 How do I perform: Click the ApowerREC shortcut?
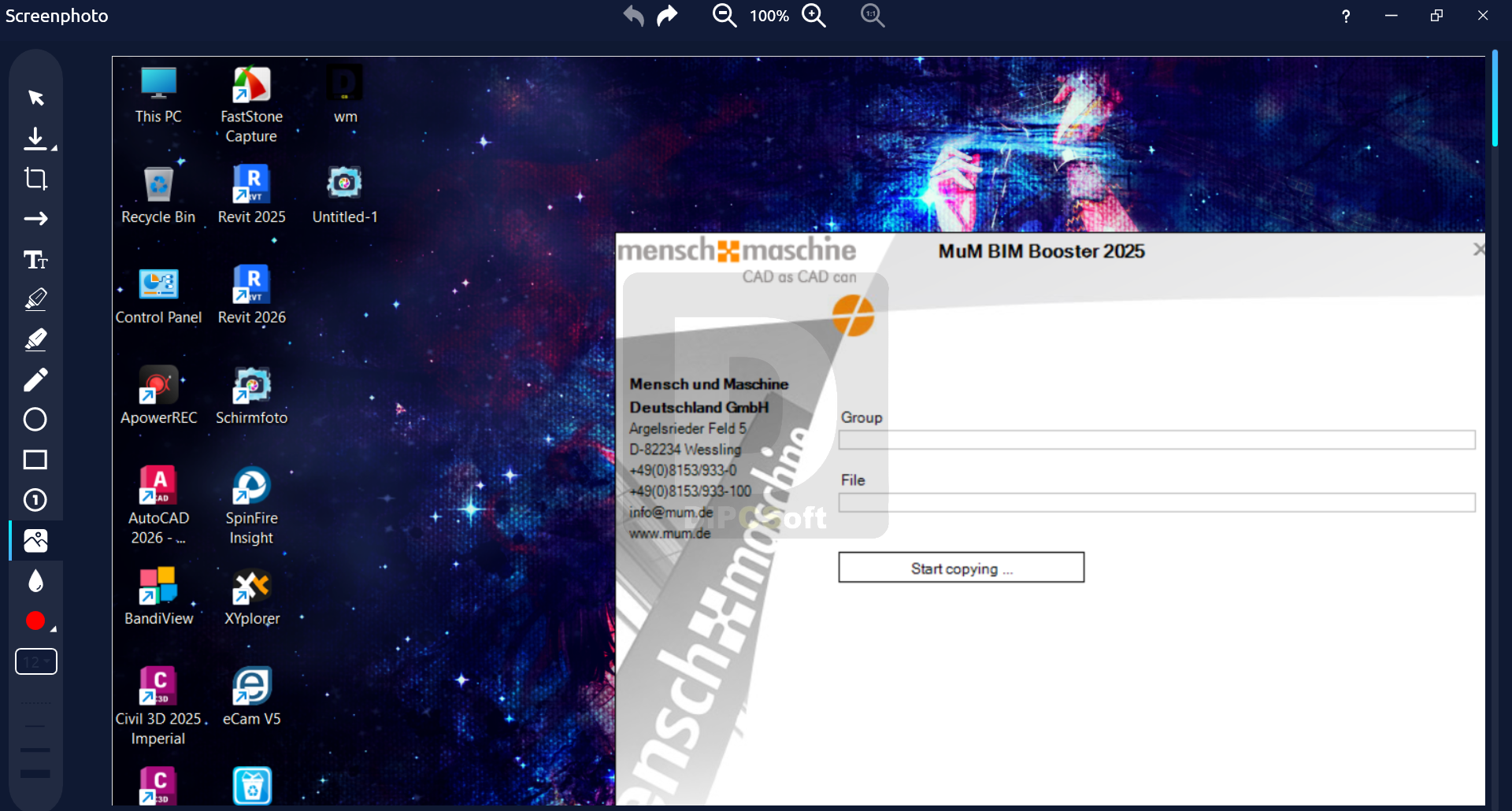(x=158, y=396)
